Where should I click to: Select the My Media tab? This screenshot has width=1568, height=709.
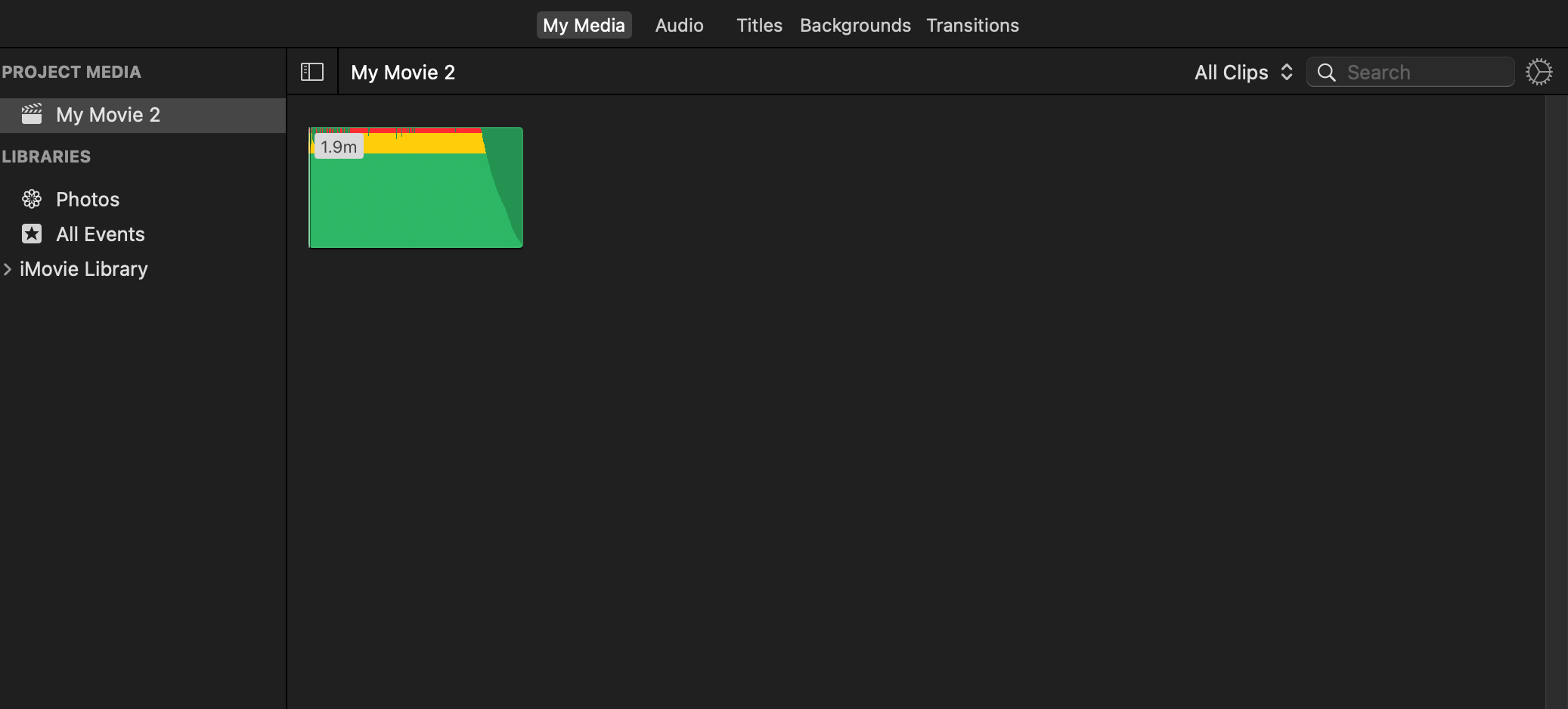[x=584, y=25]
